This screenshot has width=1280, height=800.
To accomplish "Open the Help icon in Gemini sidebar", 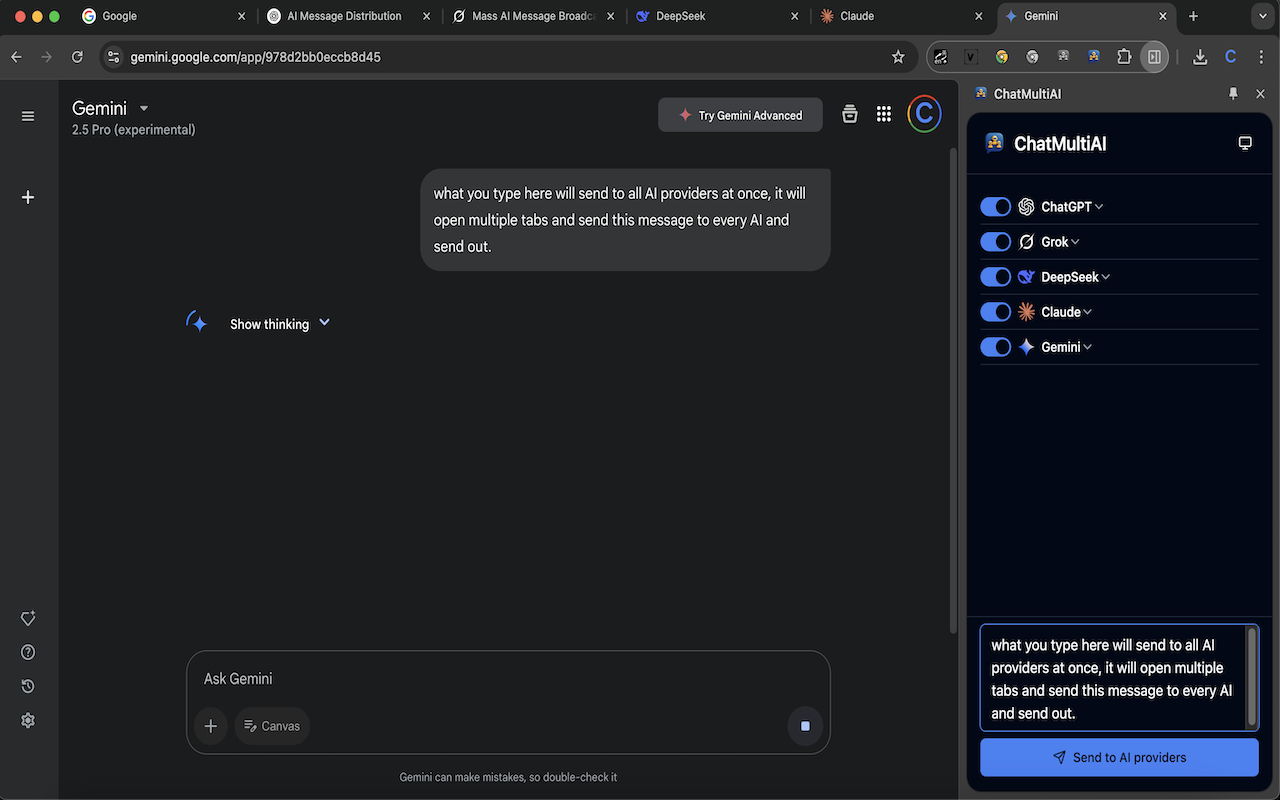I will tap(28, 652).
